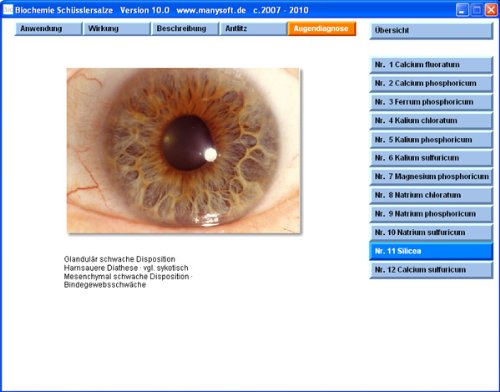
Task: Click text 'Mesenchymal schwache Disposition'
Action: pyautogui.click(x=126, y=277)
